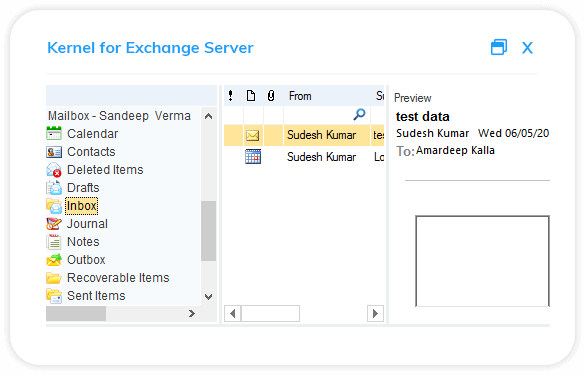Screen dimensions: 585x375
Task: Open the Journal folder label
Action: click(87, 224)
